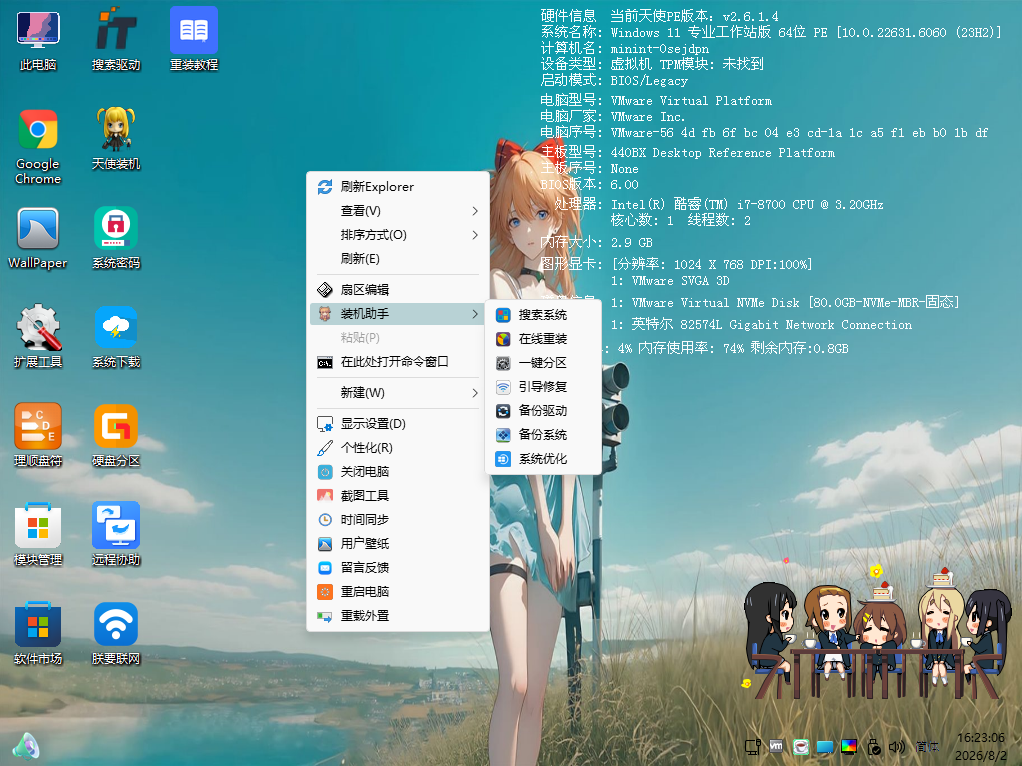Select 一键分区 in the submenu
1022x766 pixels.
click(543, 362)
